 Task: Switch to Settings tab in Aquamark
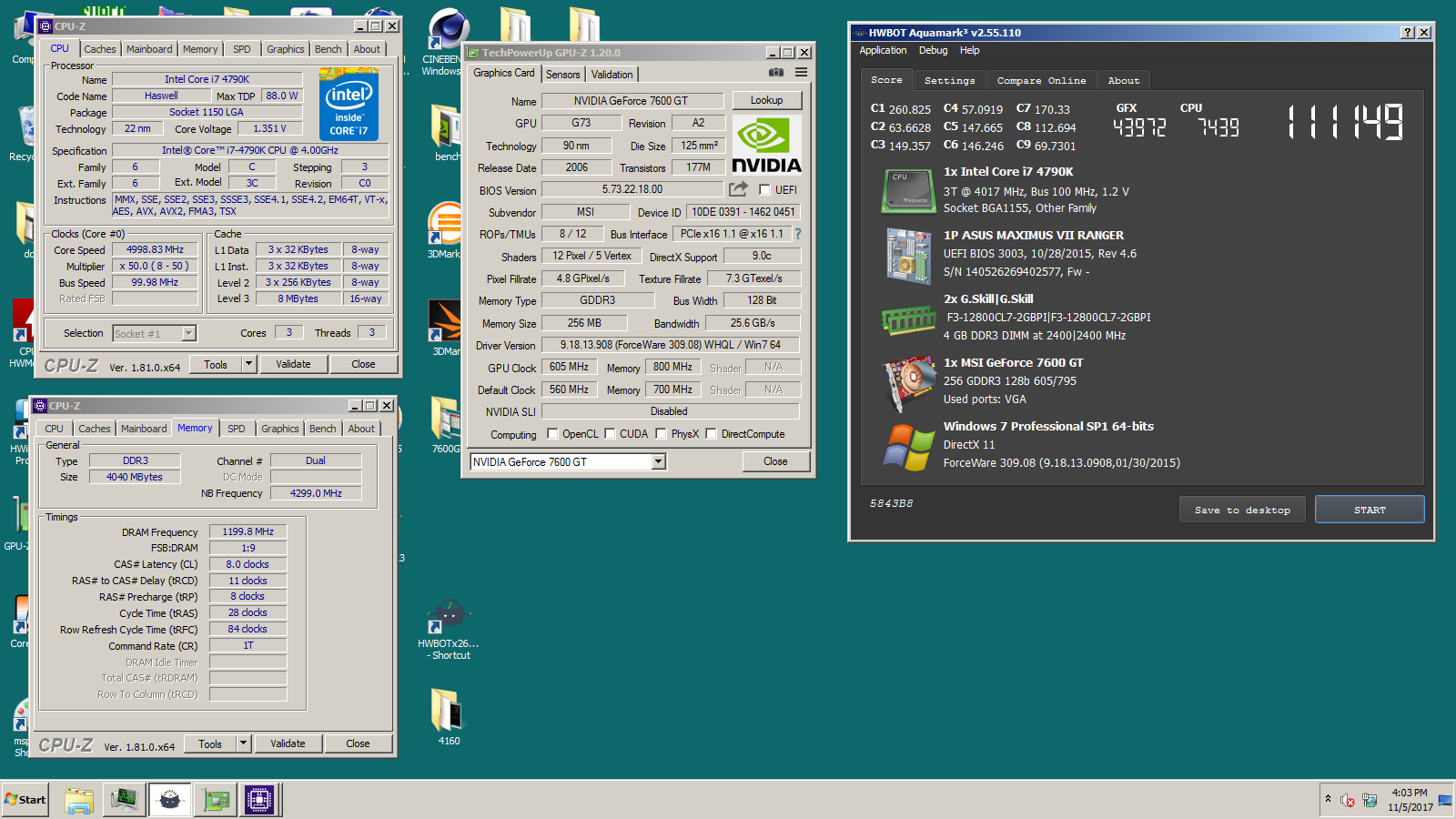(949, 80)
